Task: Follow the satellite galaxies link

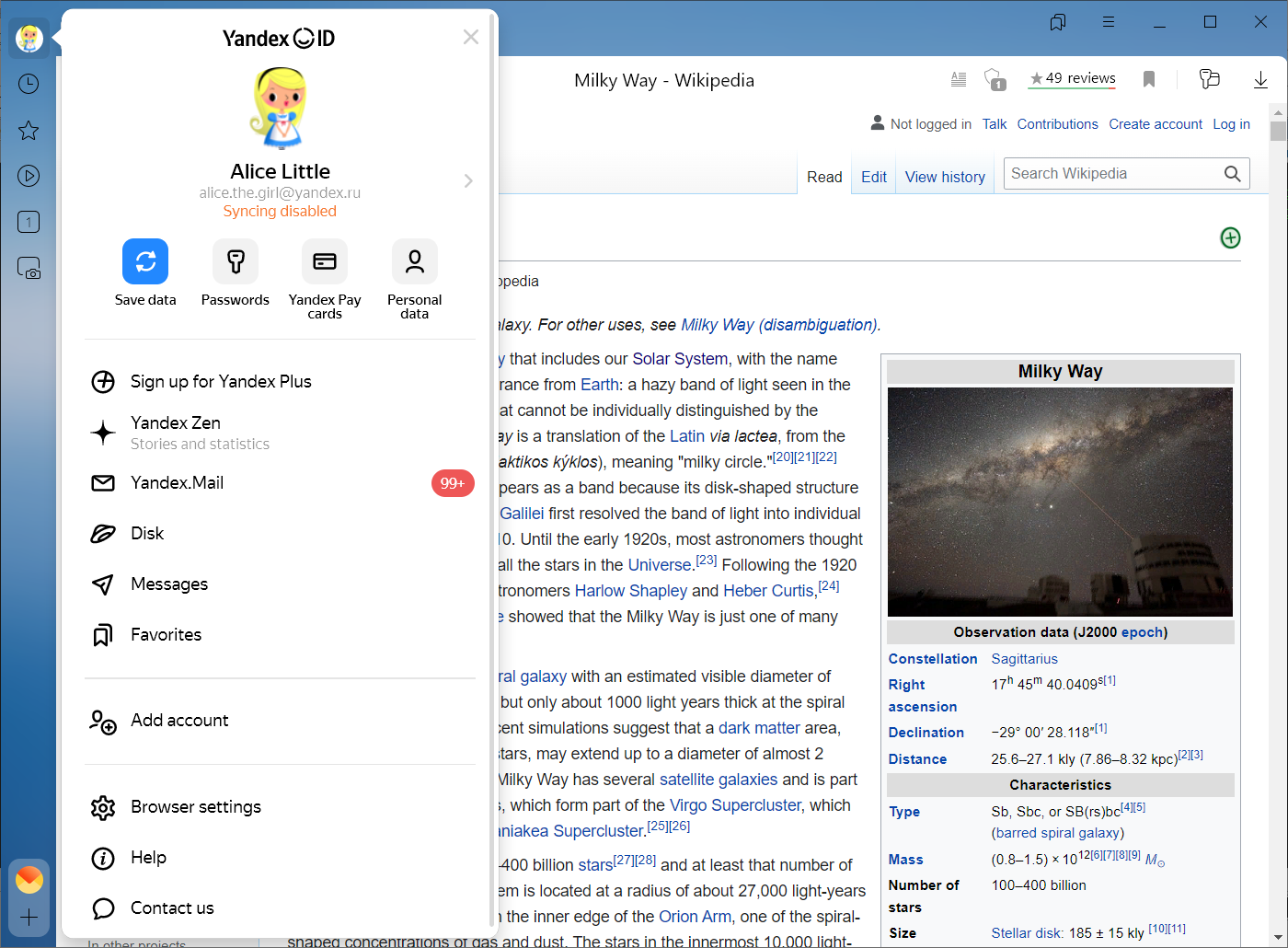Action: [x=719, y=780]
